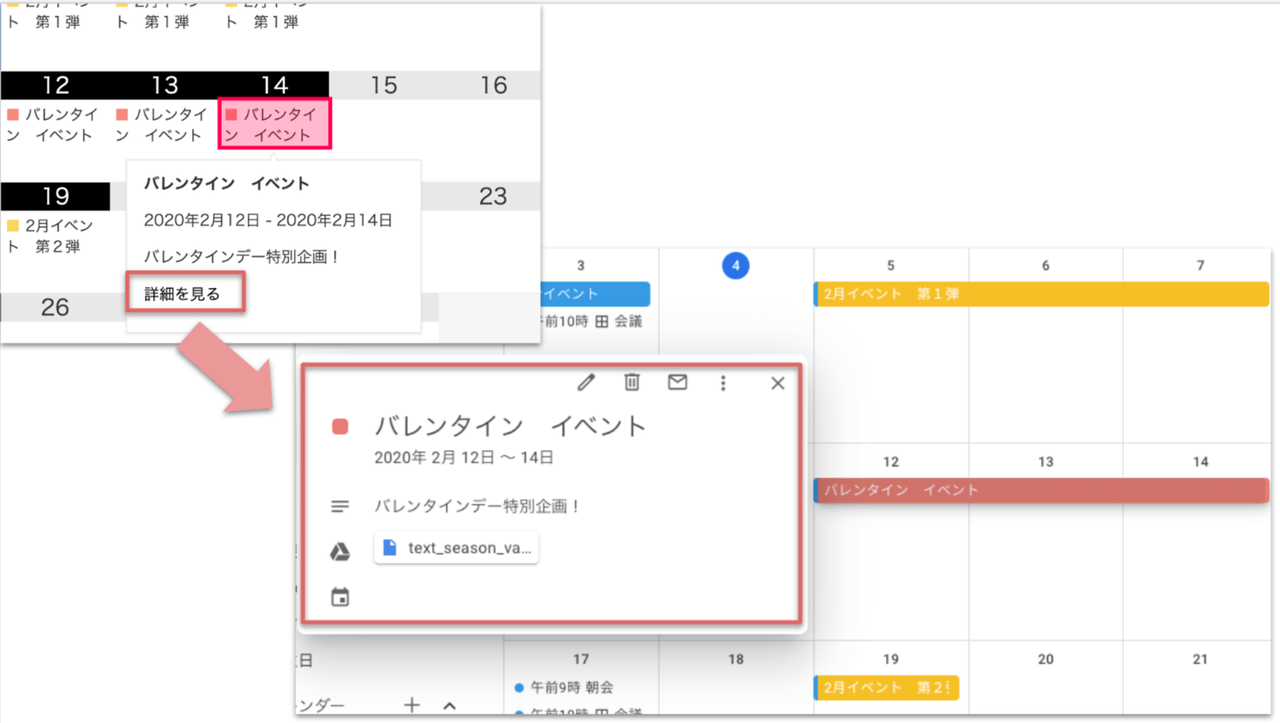Click day 23 header in mini calendar
The image size is (1280, 723).
(493, 196)
